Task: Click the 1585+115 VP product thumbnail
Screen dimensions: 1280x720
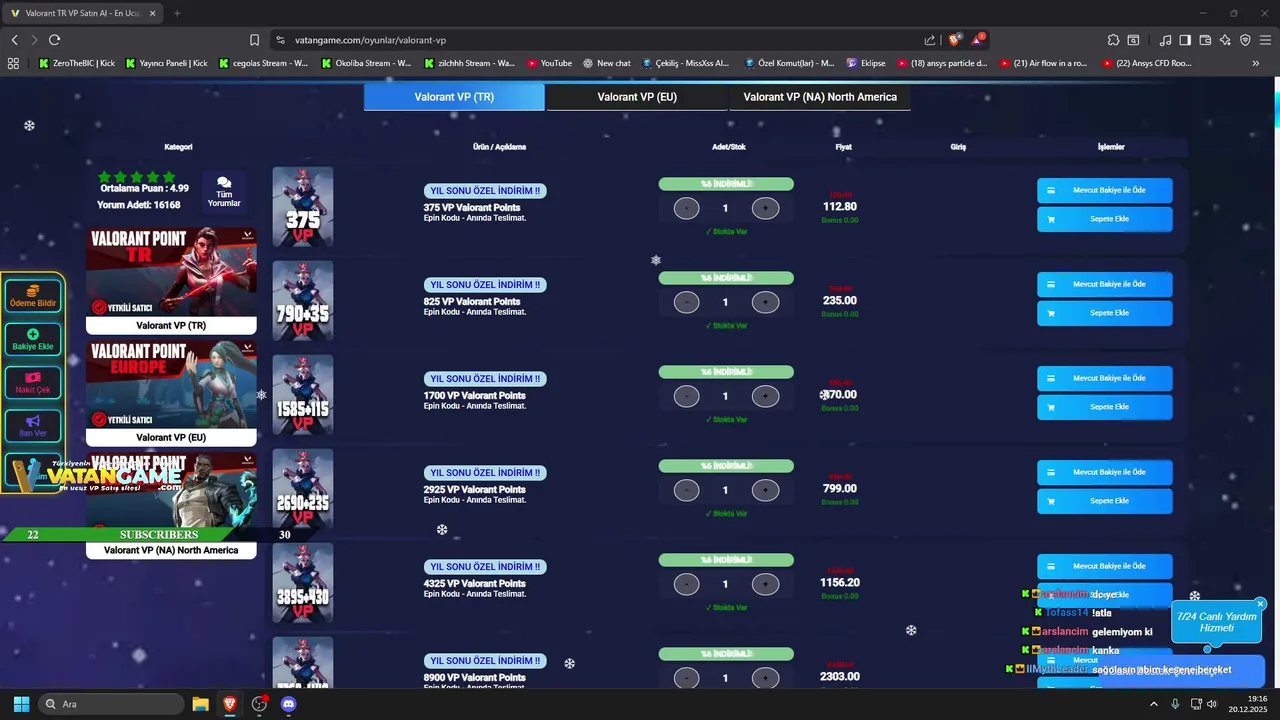Action: (303, 395)
